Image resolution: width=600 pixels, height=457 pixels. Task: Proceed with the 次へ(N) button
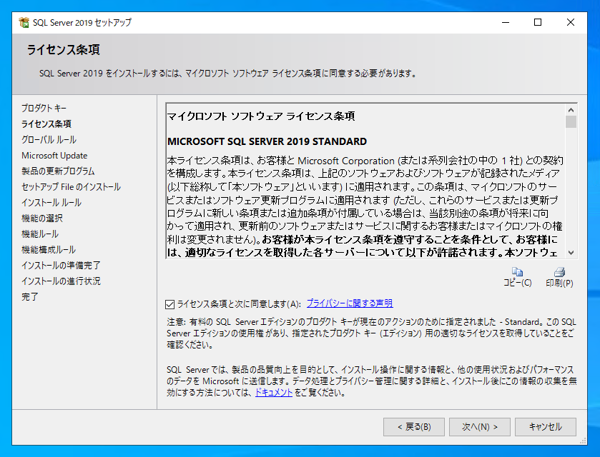[x=479, y=427]
